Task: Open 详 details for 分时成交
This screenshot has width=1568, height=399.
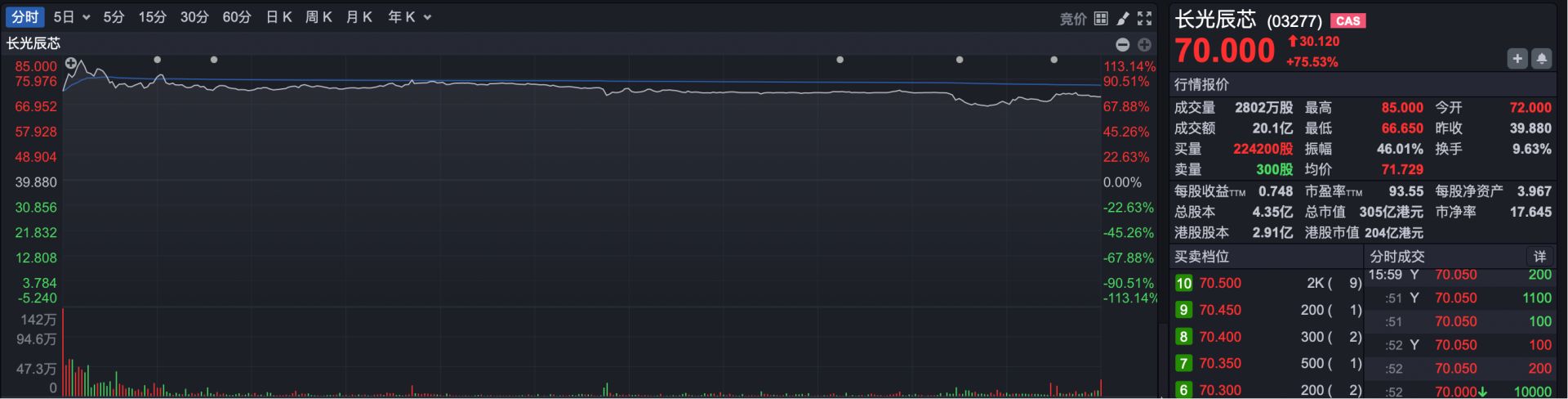Action: point(1539,257)
